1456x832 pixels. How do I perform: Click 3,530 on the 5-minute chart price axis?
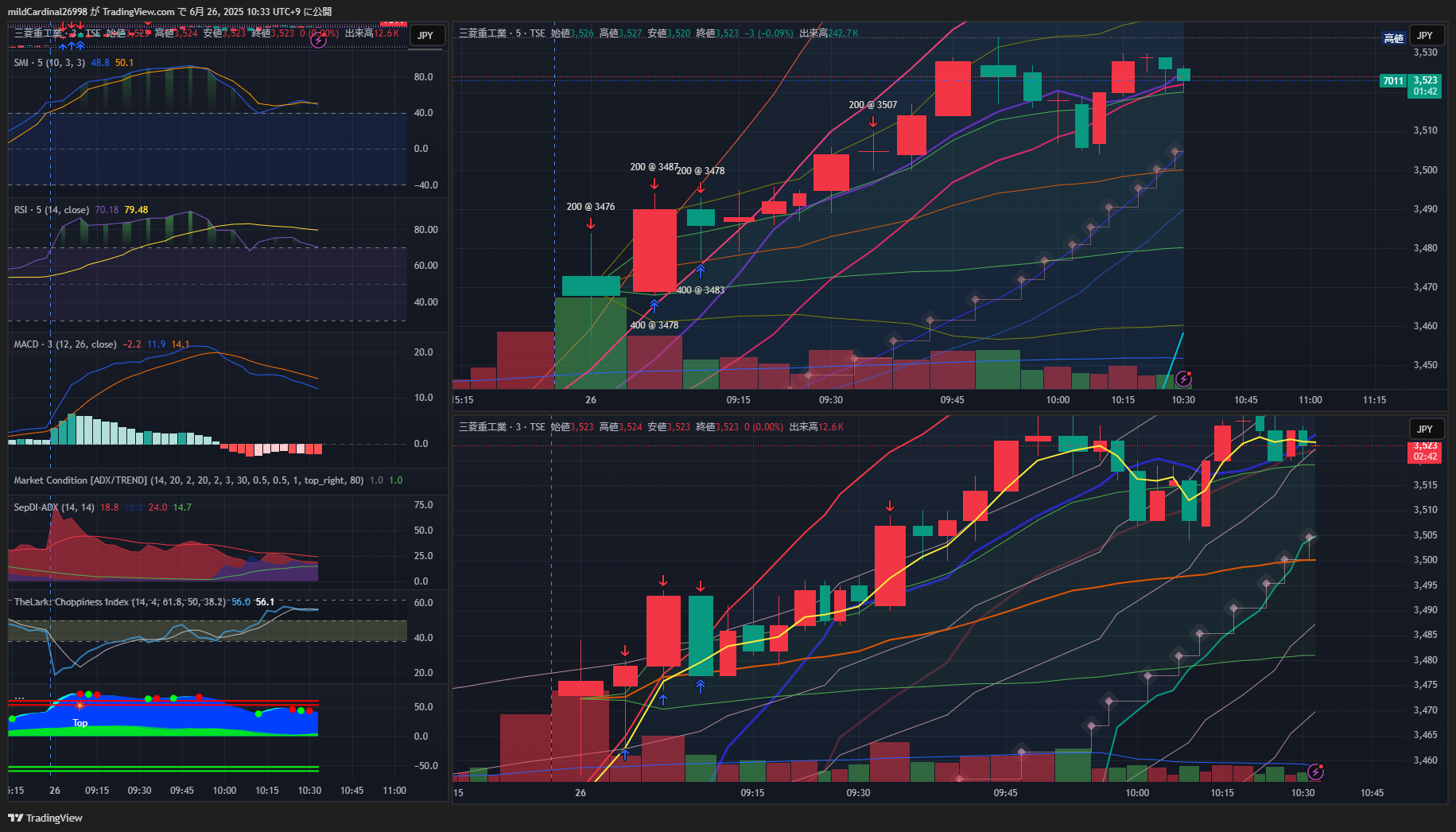tap(1426, 52)
